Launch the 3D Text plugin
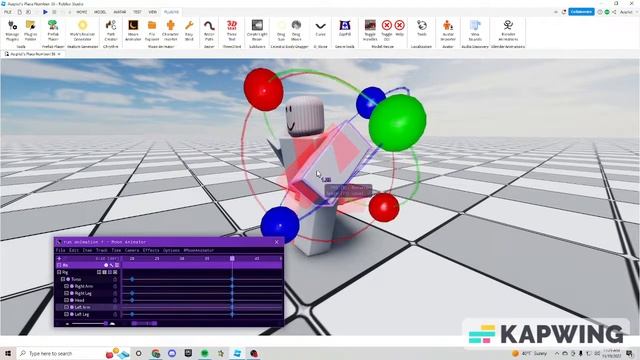This screenshot has width=640, height=360. point(232,31)
